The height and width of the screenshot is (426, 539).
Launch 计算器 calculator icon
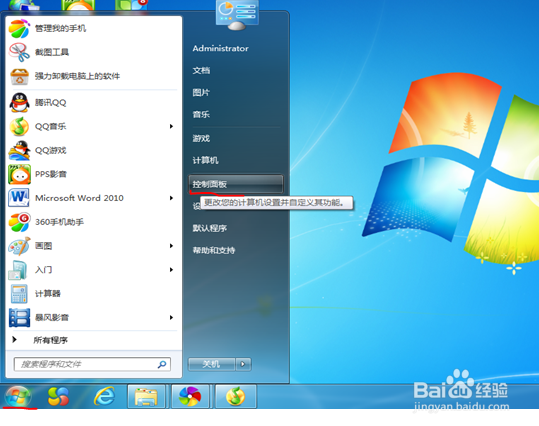click(x=19, y=294)
